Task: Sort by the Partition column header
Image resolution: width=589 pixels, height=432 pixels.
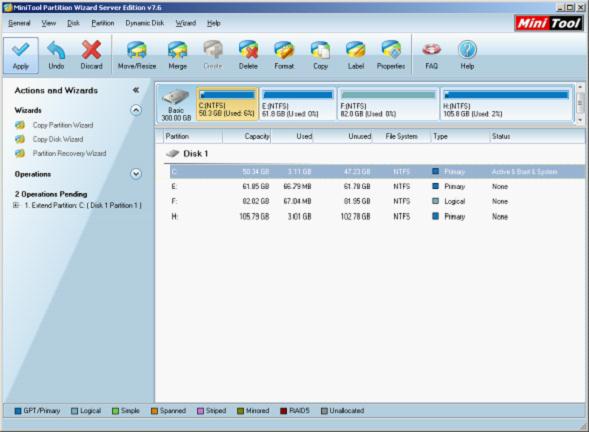Action: (x=193, y=136)
